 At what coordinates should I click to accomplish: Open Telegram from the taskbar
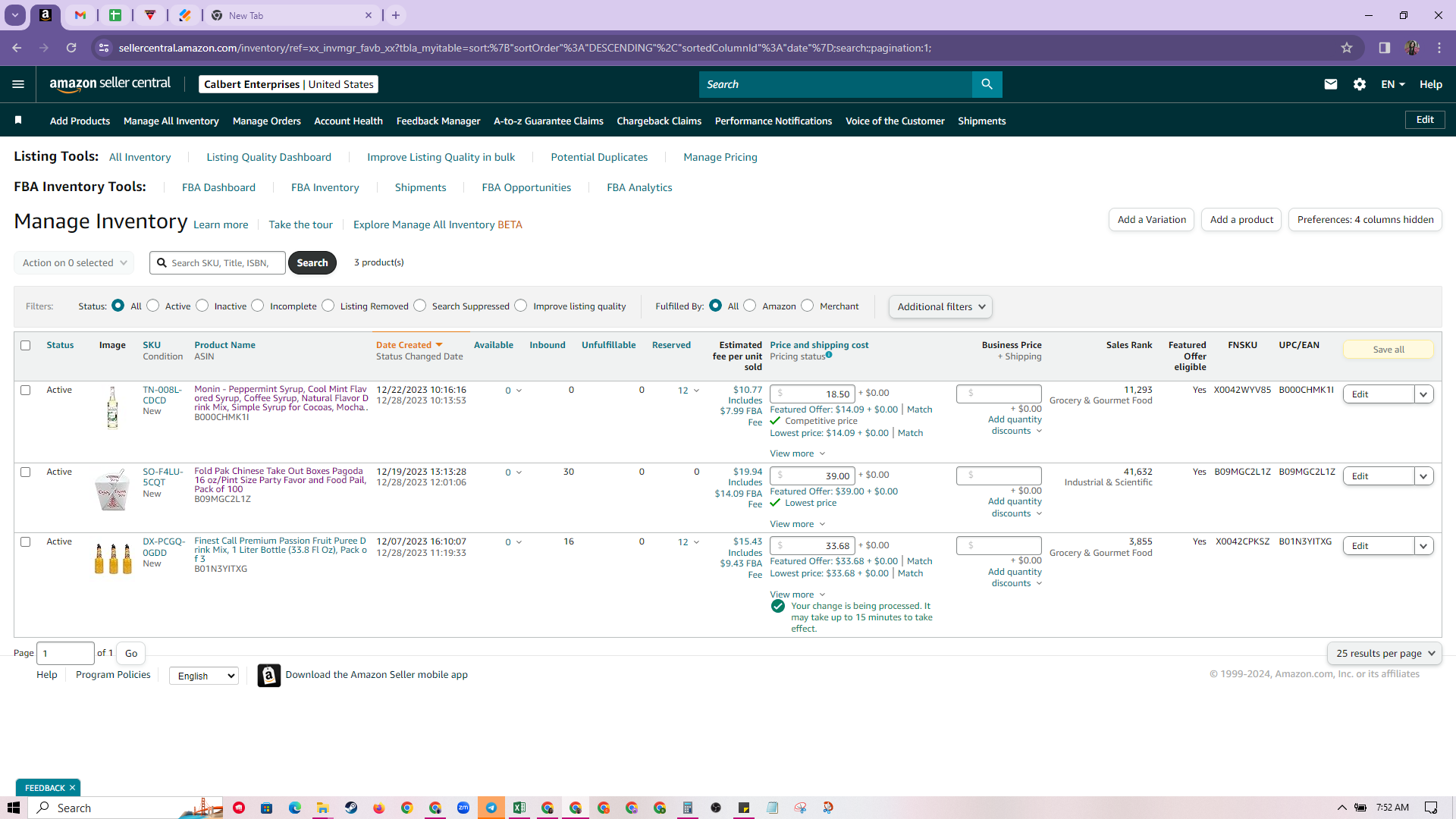(491, 808)
